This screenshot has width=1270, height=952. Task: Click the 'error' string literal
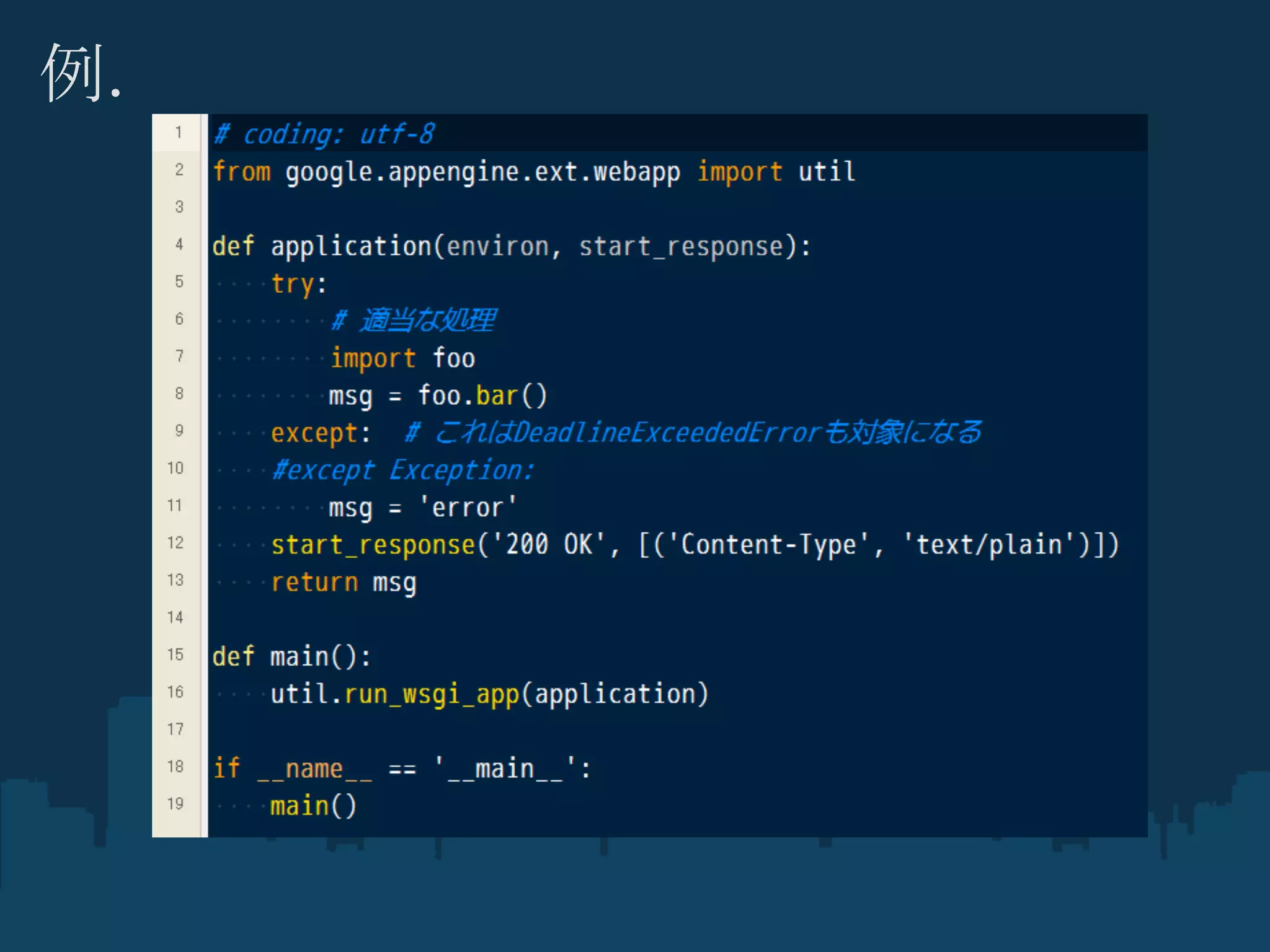(x=468, y=508)
